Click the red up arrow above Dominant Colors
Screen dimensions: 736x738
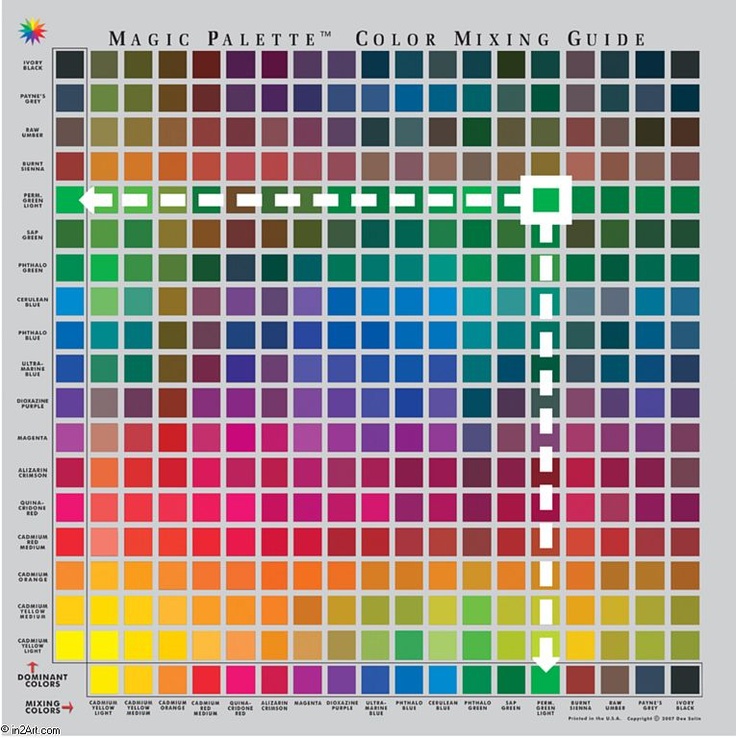pyautogui.click(x=33, y=666)
